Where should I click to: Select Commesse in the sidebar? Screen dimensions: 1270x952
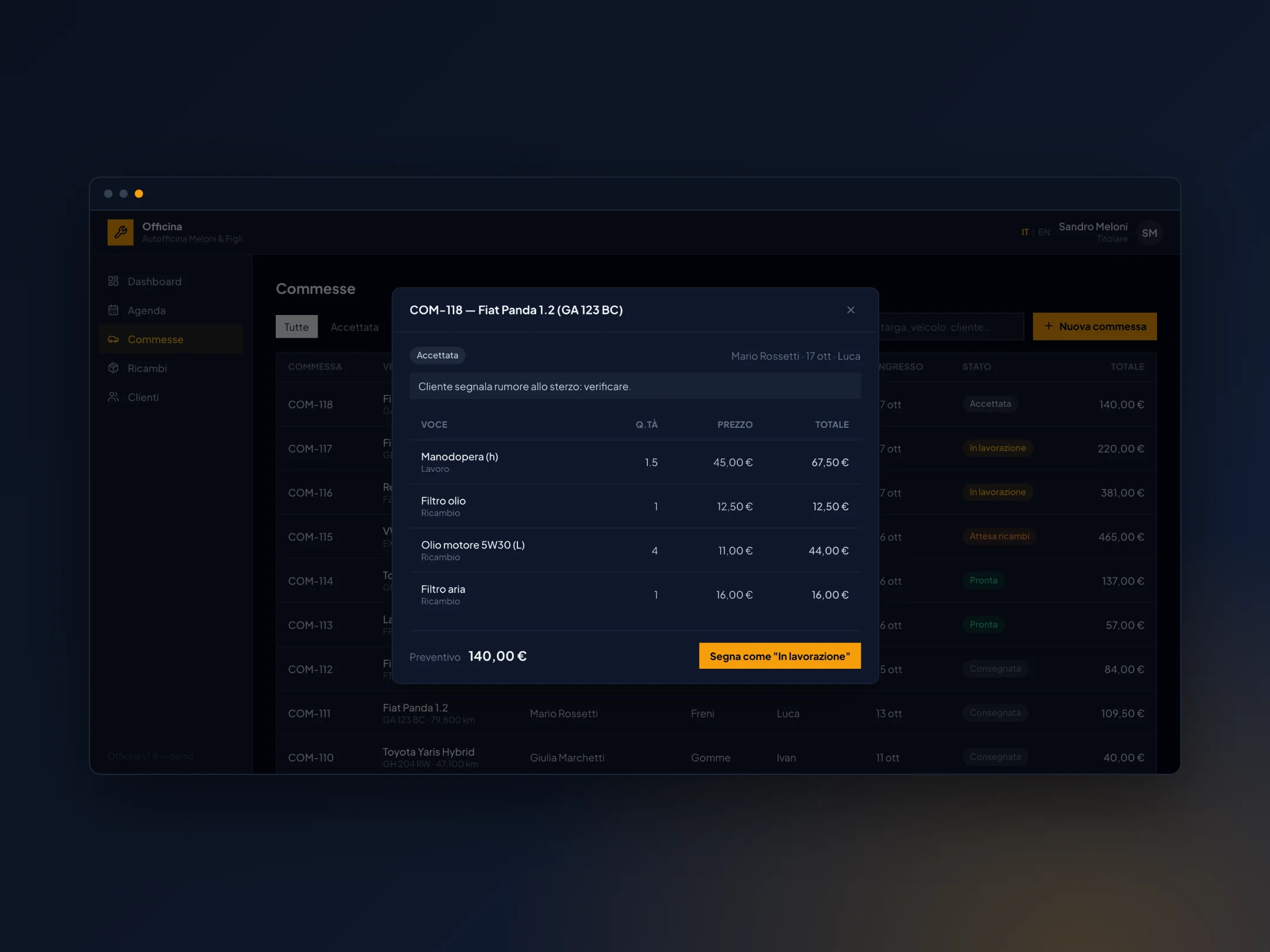point(171,339)
